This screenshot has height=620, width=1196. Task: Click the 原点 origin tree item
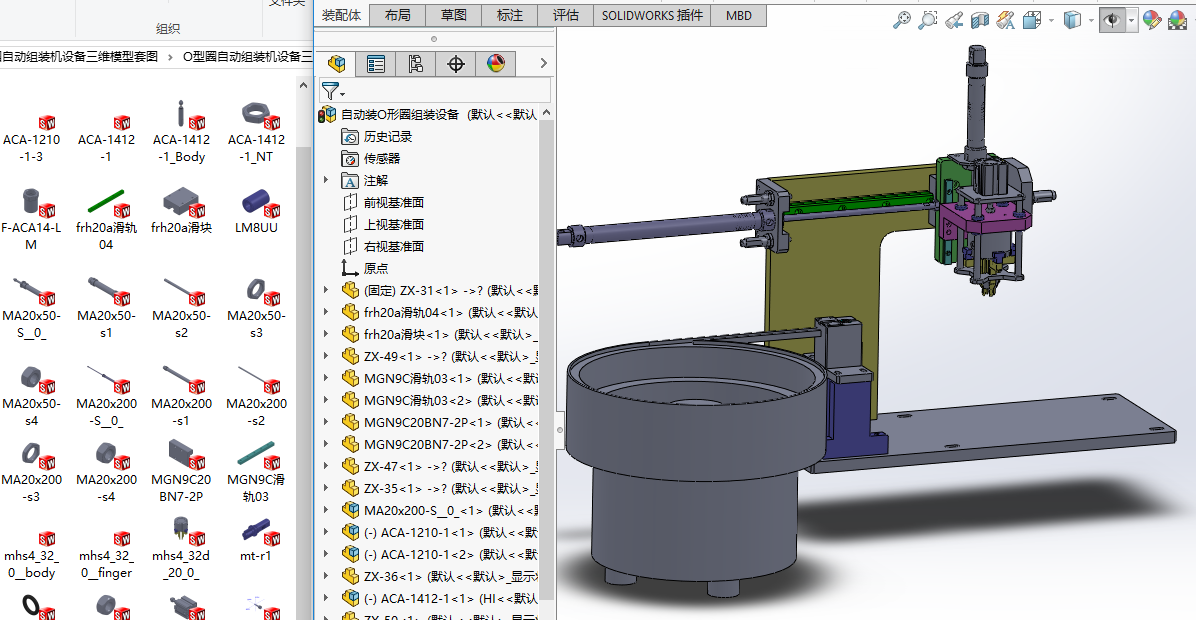point(376,268)
